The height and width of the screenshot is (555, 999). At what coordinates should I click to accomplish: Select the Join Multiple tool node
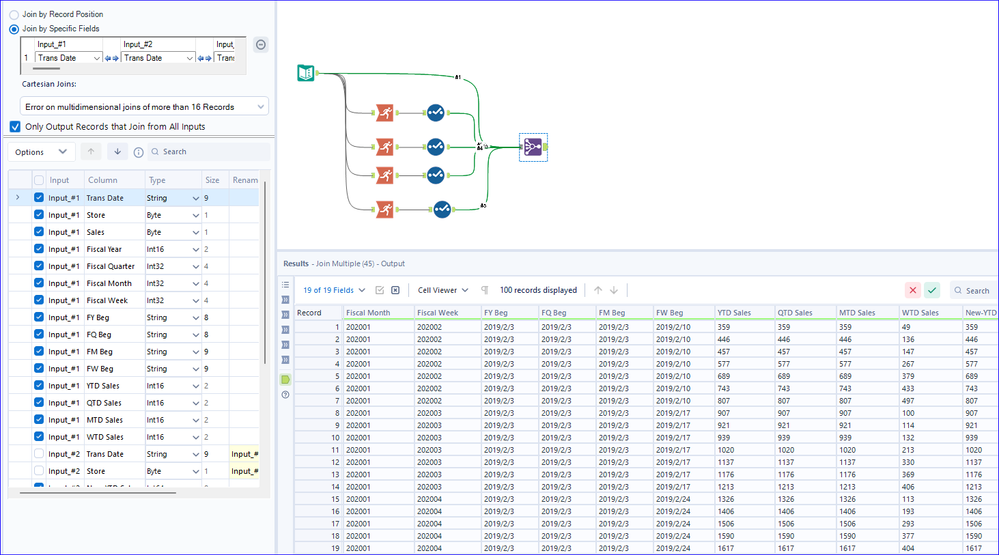(532, 148)
